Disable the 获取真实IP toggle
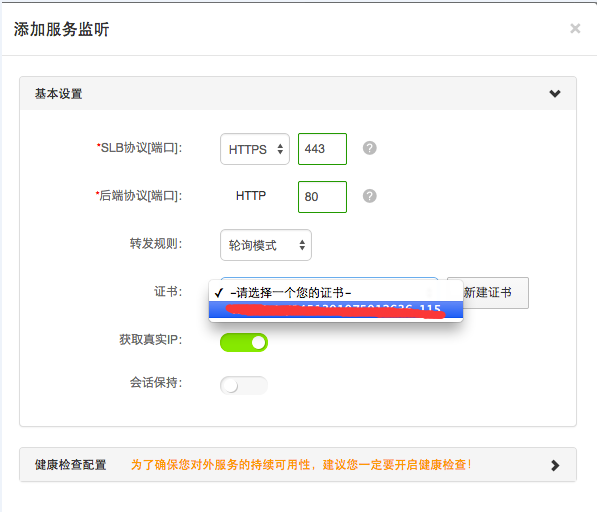Screen dimensions: 597x512 (x=244, y=343)
